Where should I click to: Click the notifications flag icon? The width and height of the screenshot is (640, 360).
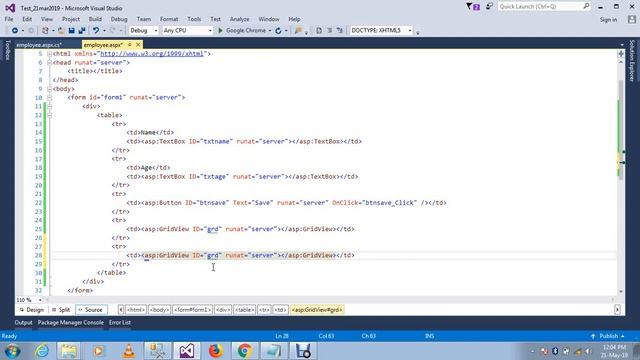(x=473, y=7)
